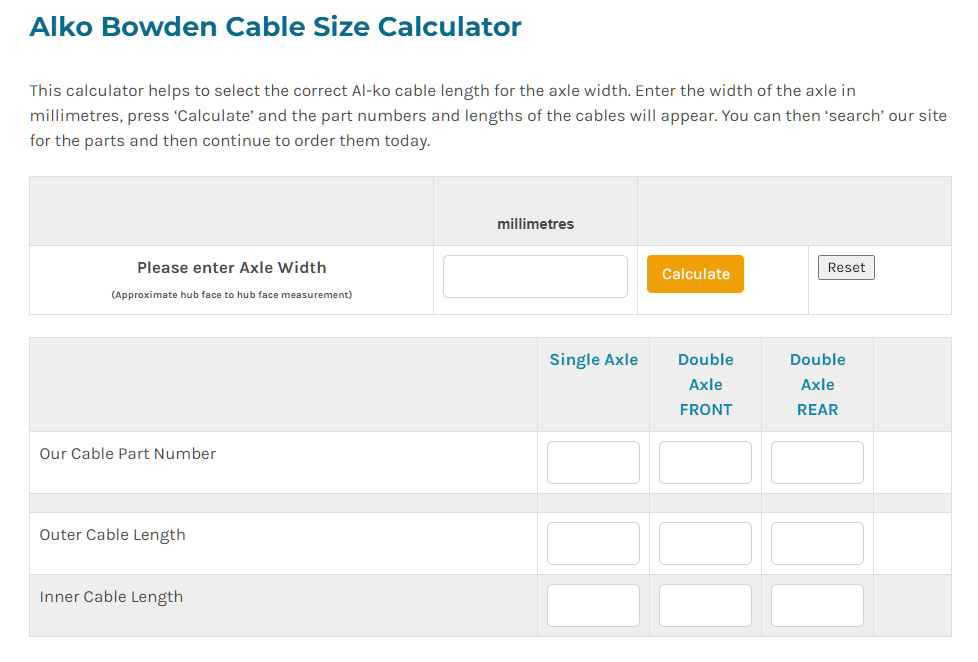Screen dimensions: 978x662
Task: Click the Double Axle FRONT inner cable length field
Action: tap(705, 605)
